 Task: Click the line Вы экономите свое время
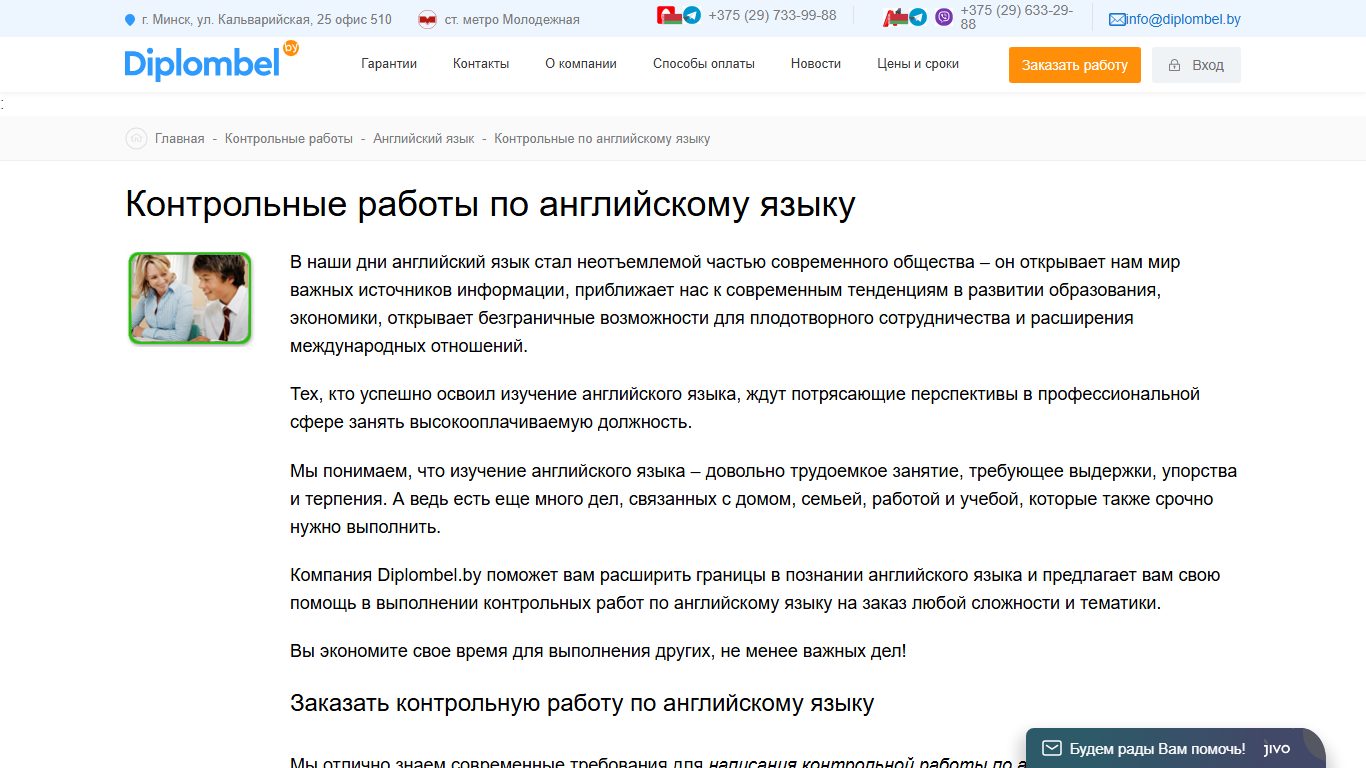598,651
